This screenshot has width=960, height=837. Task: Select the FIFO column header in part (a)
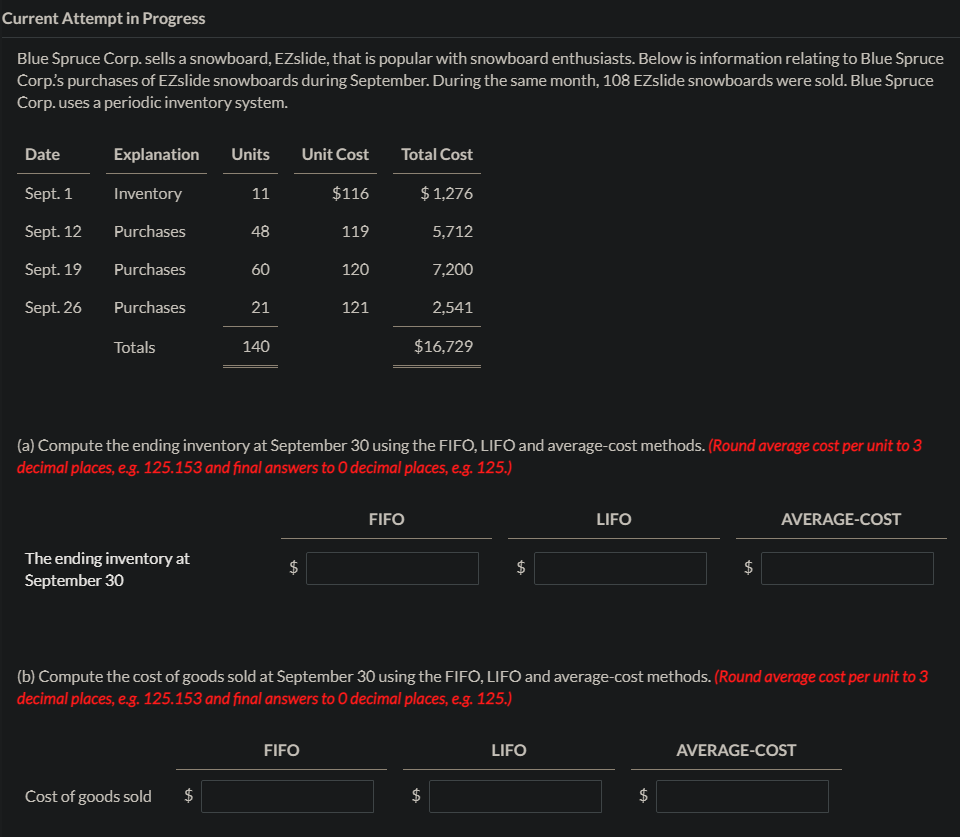pyautogui.click(x=386, y=519)
